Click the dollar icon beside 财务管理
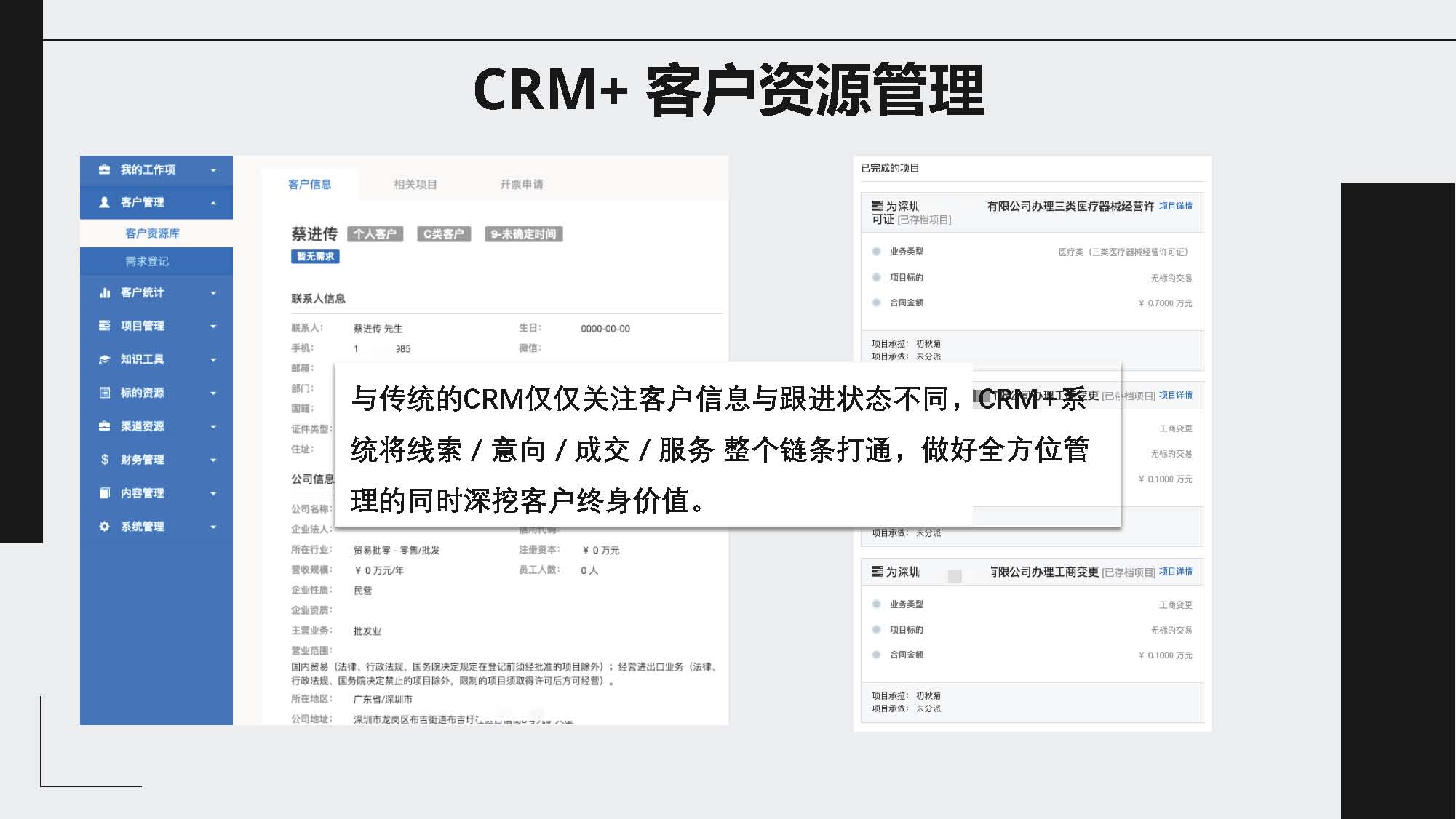1456x819 pixels. (104, 460)
